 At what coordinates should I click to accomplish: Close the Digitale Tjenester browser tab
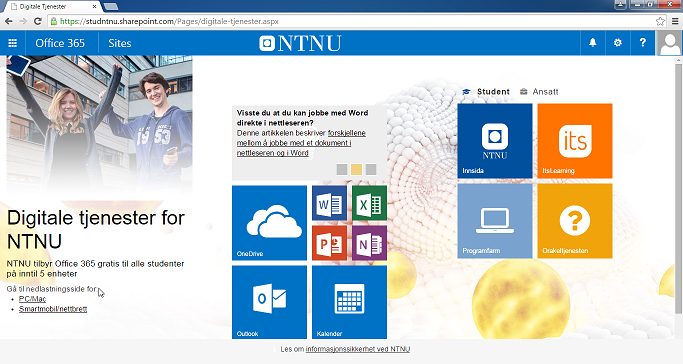[95, 7]
